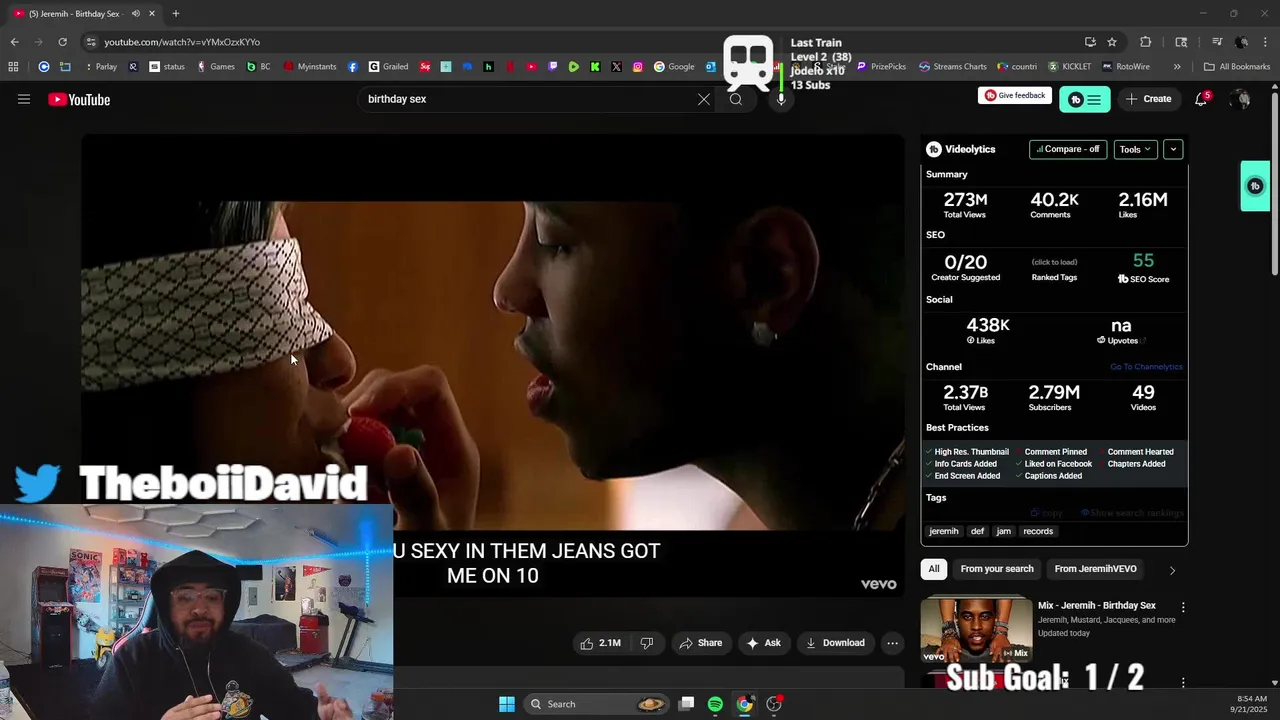Open the All Bookmarks folder
The height and width of the screenshot is (720, 1280).
pos(1237,67)
